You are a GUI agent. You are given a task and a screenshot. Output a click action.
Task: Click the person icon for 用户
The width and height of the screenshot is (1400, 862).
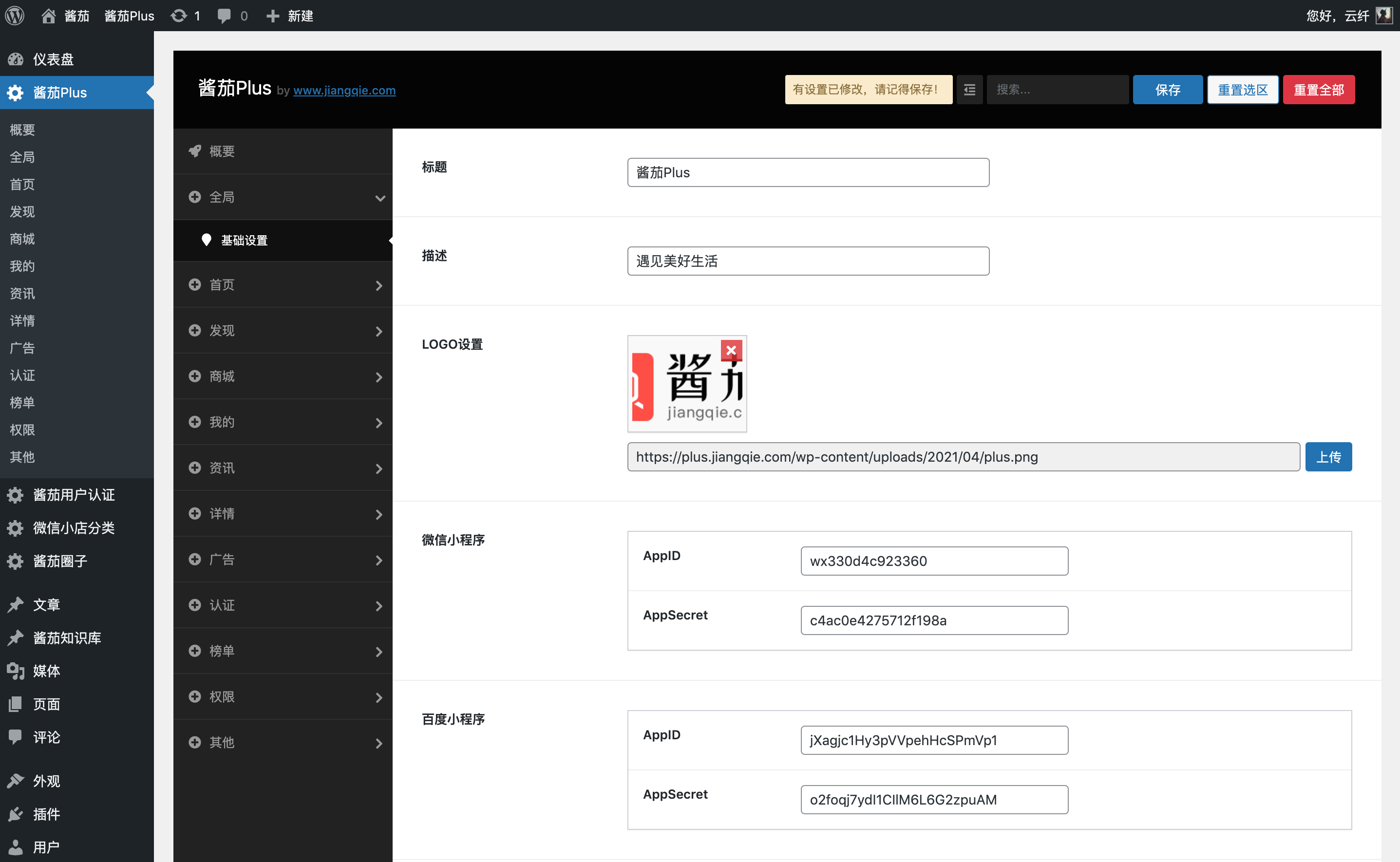[16, 847]
